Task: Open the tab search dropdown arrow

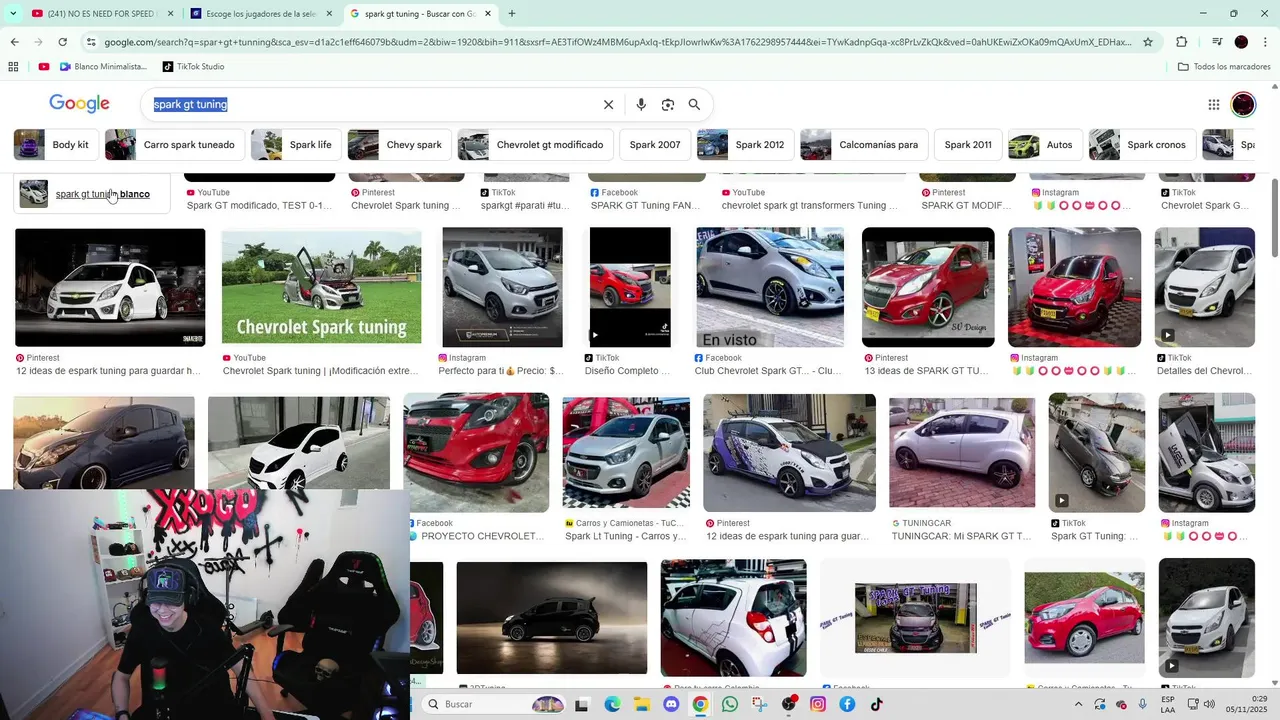Action: click(14, 14)
